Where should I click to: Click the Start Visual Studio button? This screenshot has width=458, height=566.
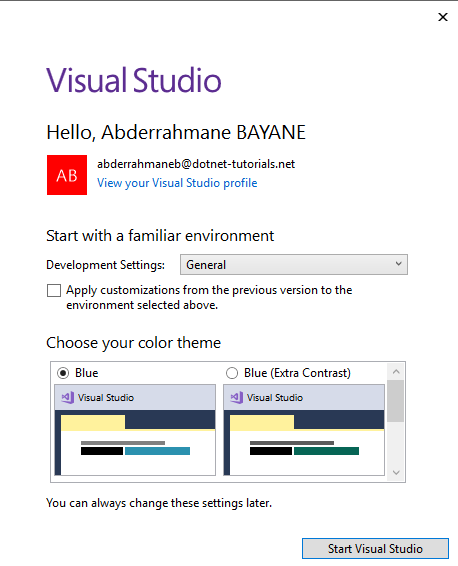coord(375,549)
